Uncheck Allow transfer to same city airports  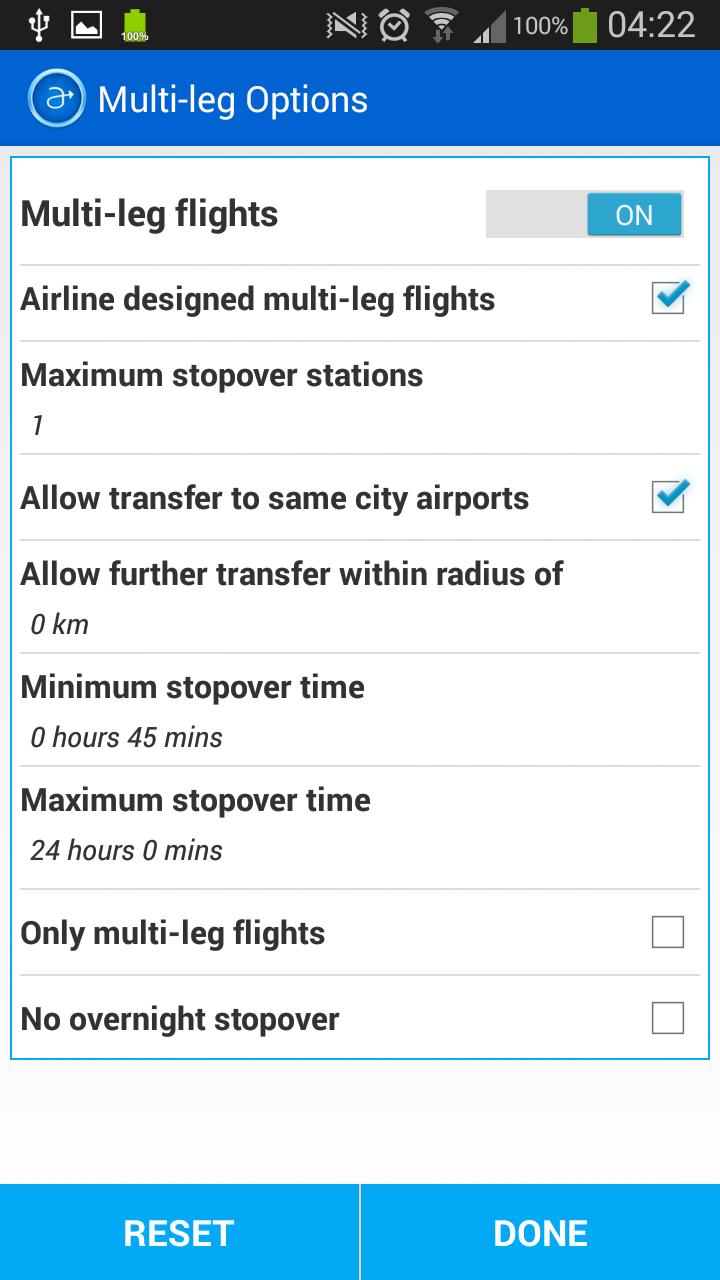point(668,497)
